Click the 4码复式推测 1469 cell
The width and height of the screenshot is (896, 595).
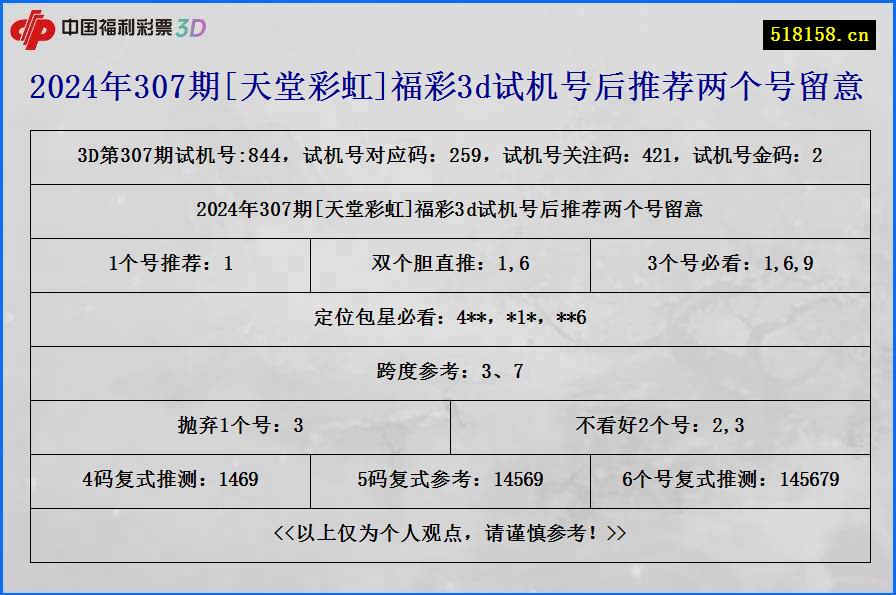coord(171,480)
